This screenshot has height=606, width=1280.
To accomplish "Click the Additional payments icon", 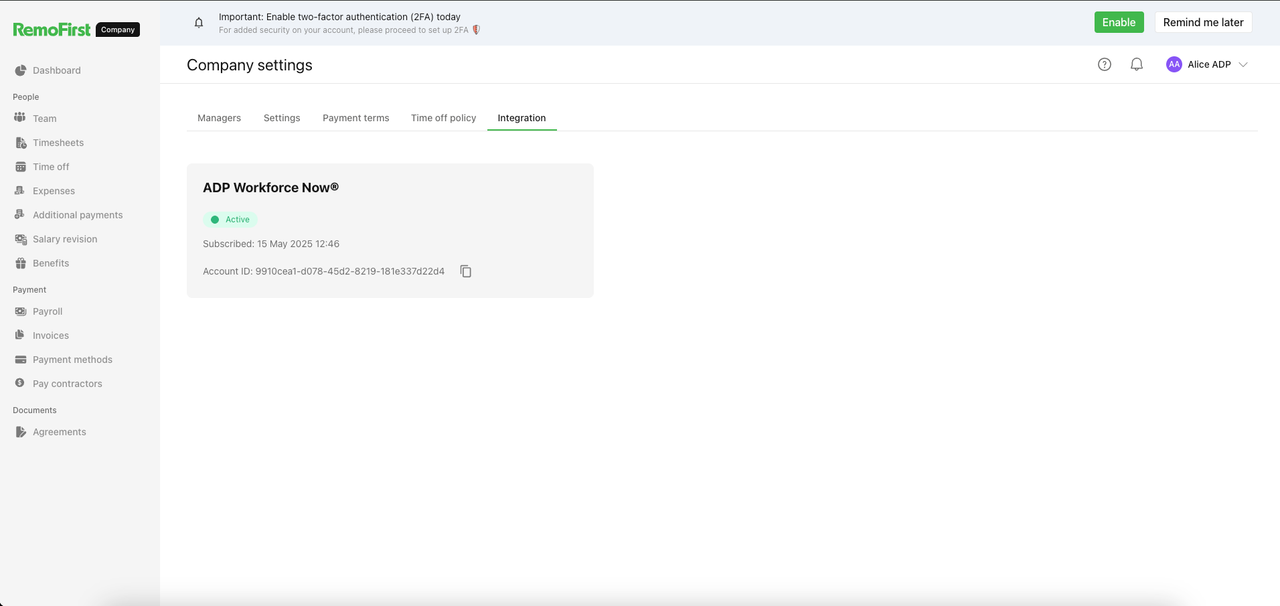I will point(20,215).
